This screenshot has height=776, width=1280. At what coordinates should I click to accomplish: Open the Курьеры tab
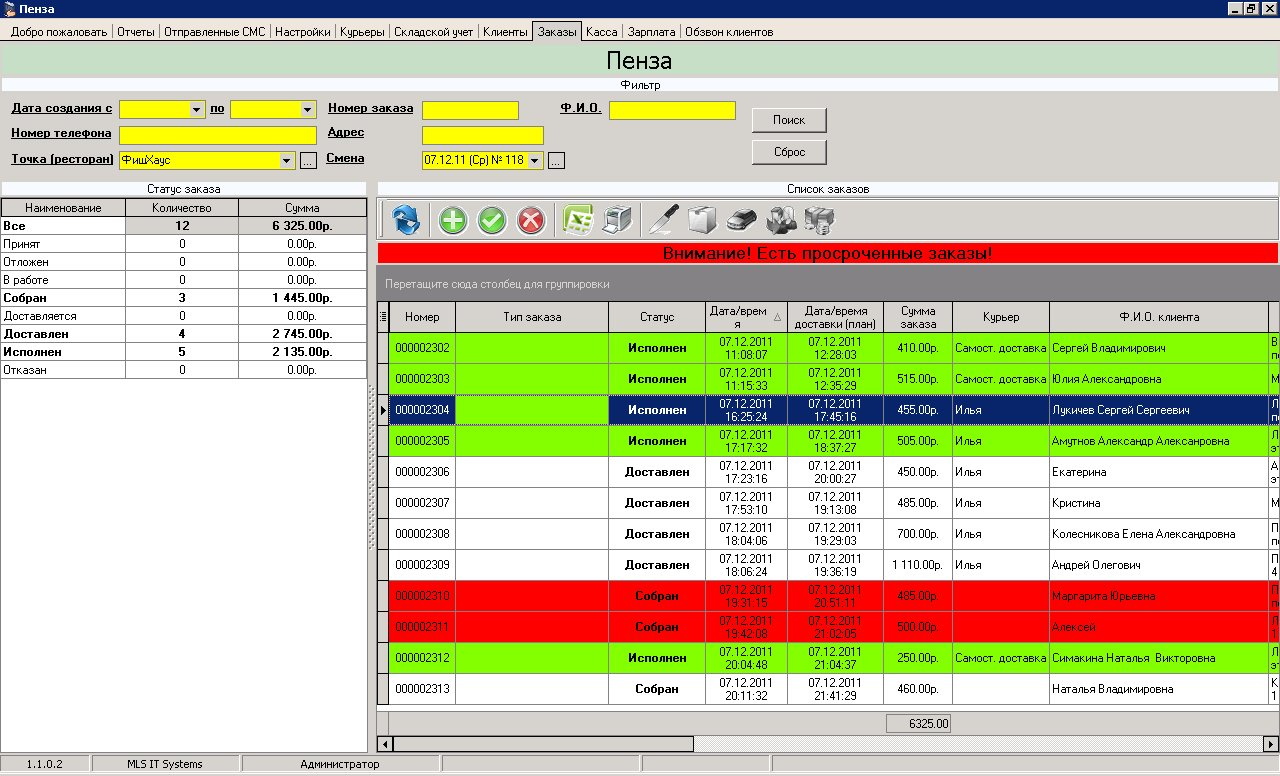(362, 31)
